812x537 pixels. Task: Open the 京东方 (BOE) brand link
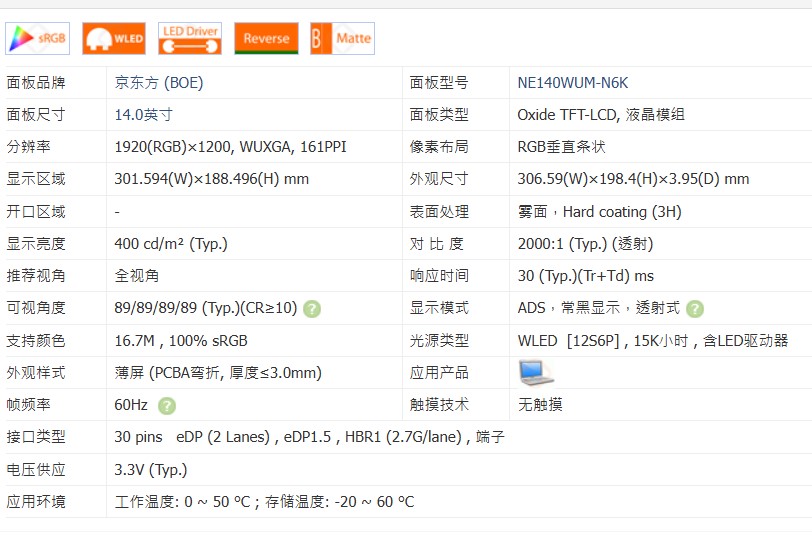(x=158, y=83)
